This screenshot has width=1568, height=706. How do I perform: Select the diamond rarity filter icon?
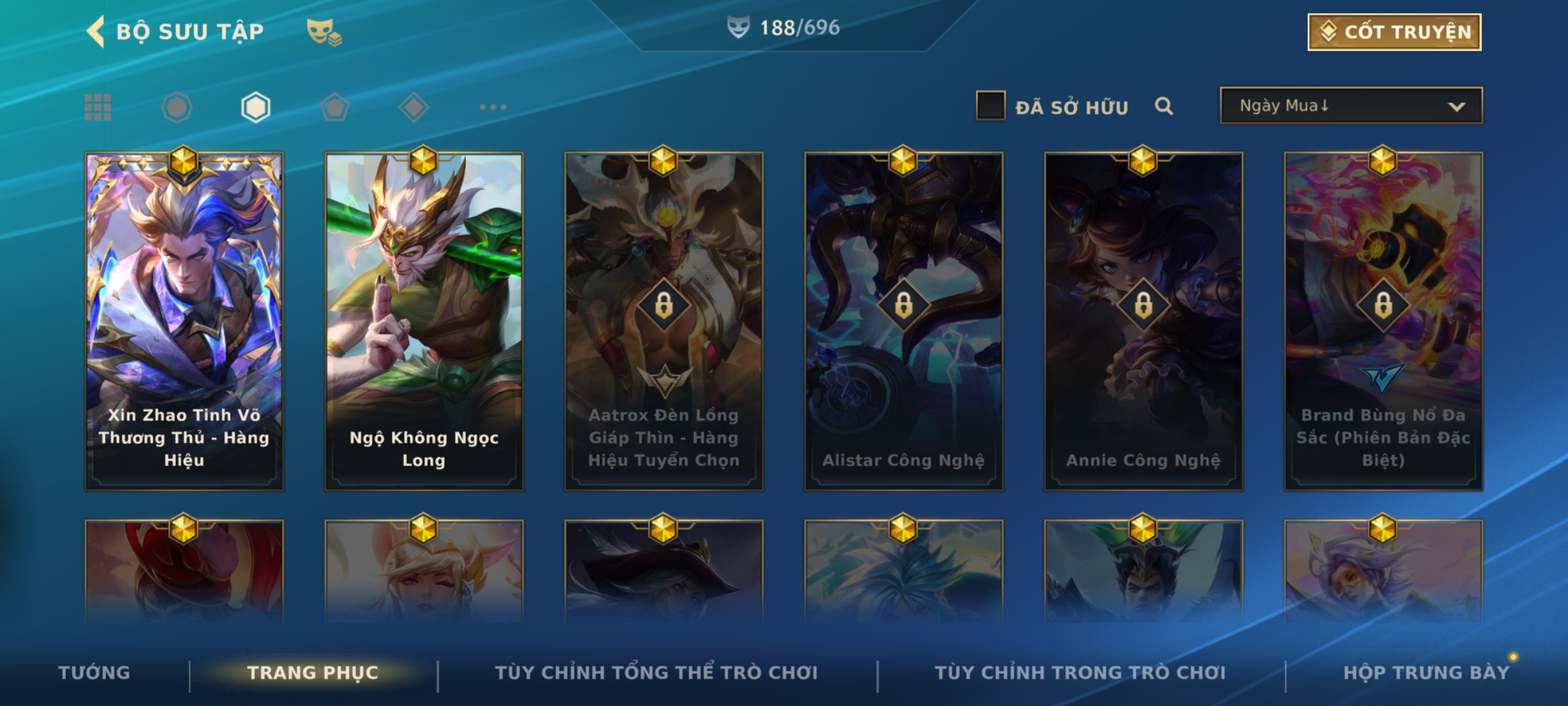tap(414, 107)
